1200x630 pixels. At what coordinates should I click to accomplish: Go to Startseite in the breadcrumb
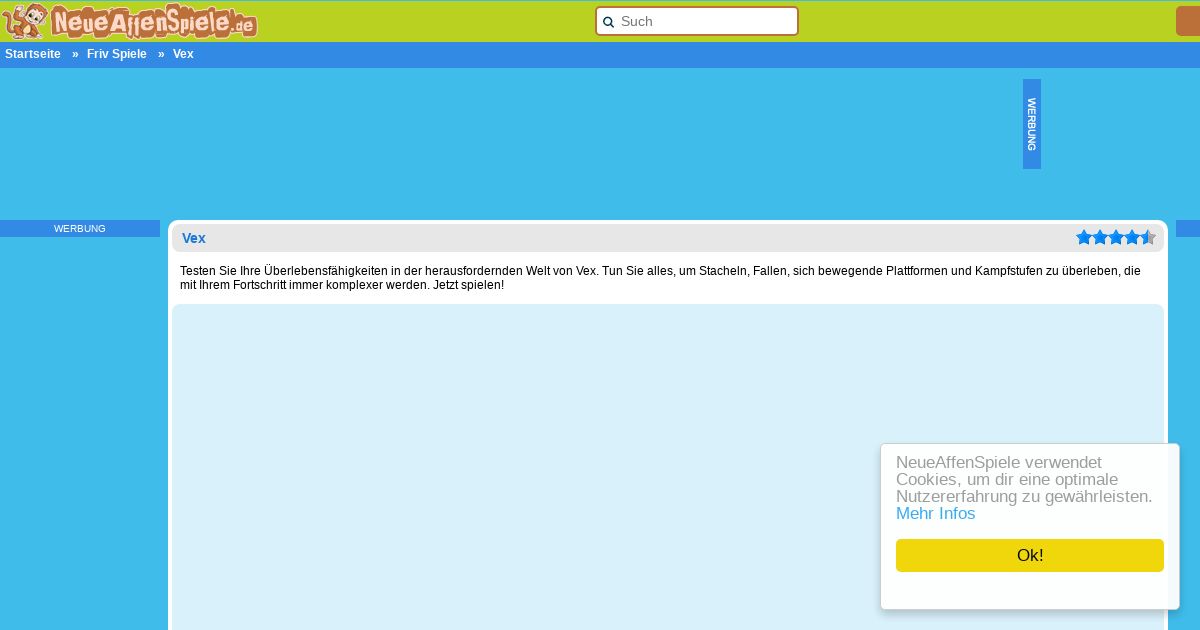click(33, 54)
